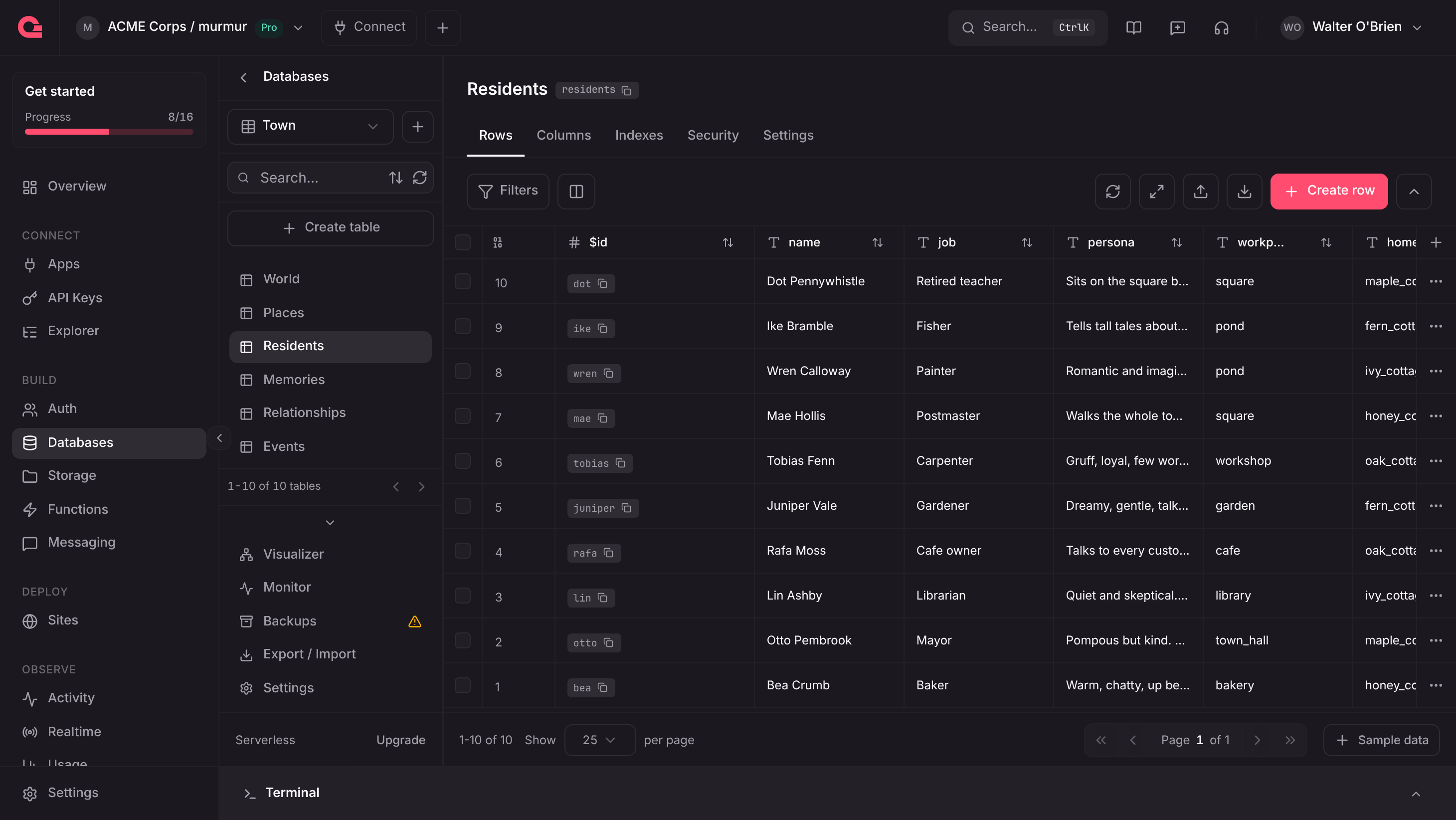Click the Create row button

coord(1329,191)
